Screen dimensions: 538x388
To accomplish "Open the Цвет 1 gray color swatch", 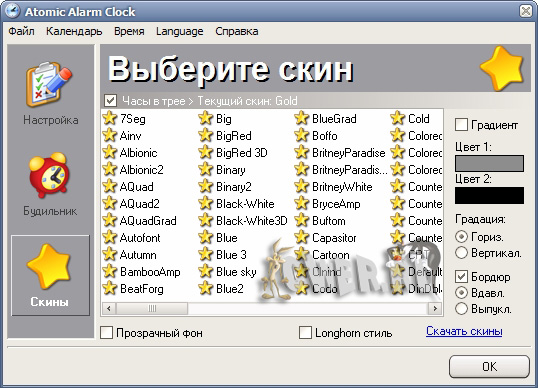I will 489,163.
